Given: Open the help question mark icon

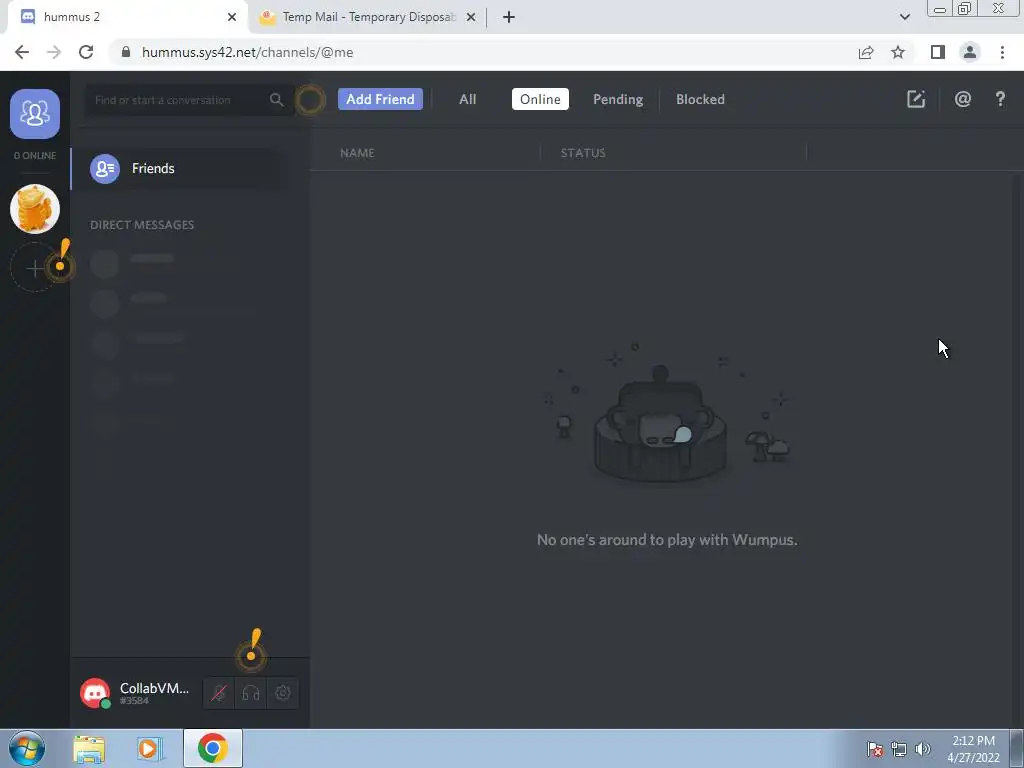Looking at the screenshot, I should point(1000,99).
